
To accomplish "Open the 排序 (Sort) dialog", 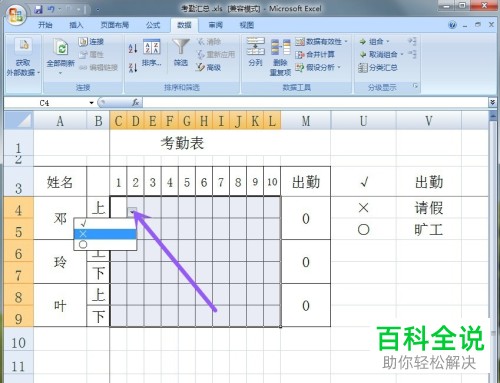I will click(x=152, y=53).
